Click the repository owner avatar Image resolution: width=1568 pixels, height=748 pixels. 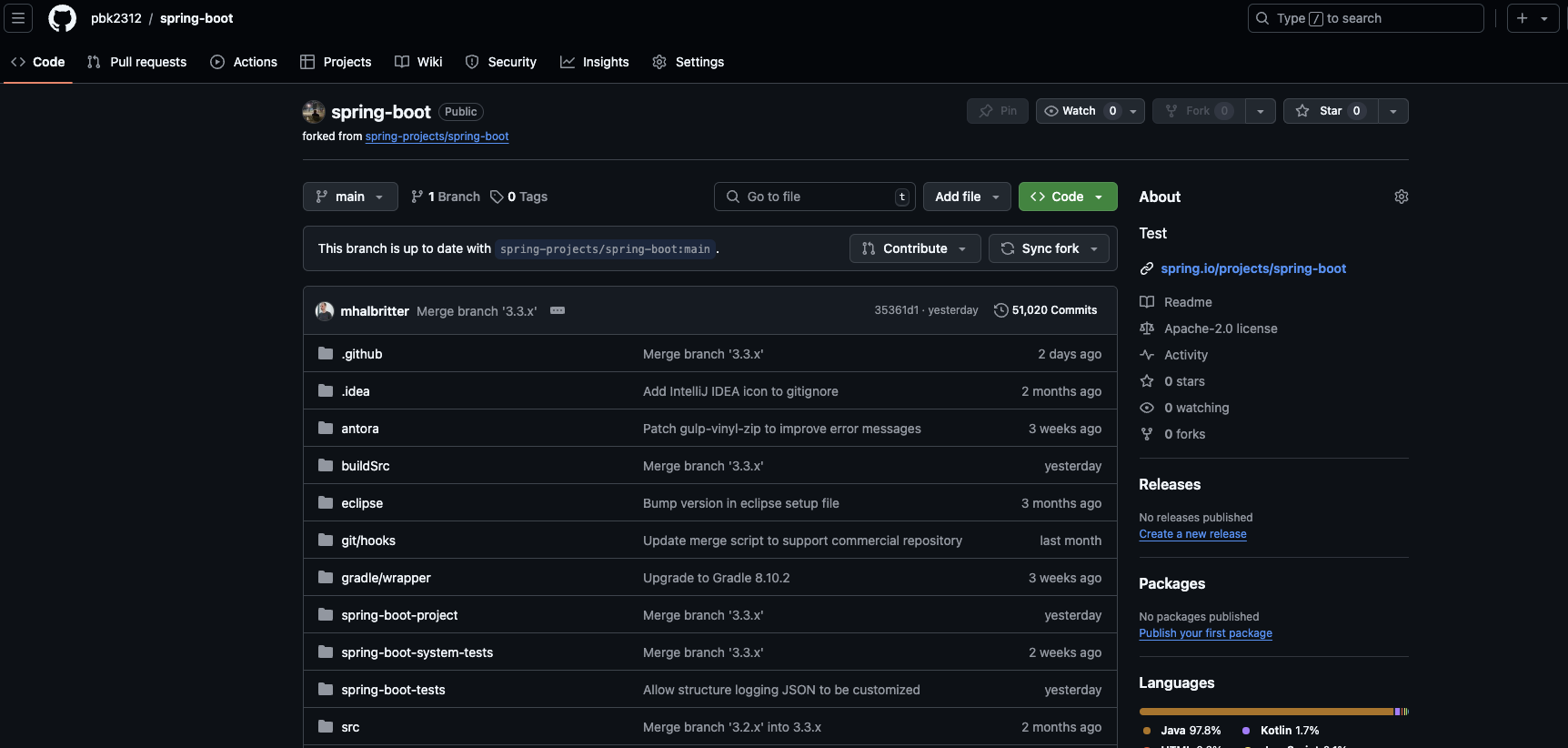[x=314, y=112]
